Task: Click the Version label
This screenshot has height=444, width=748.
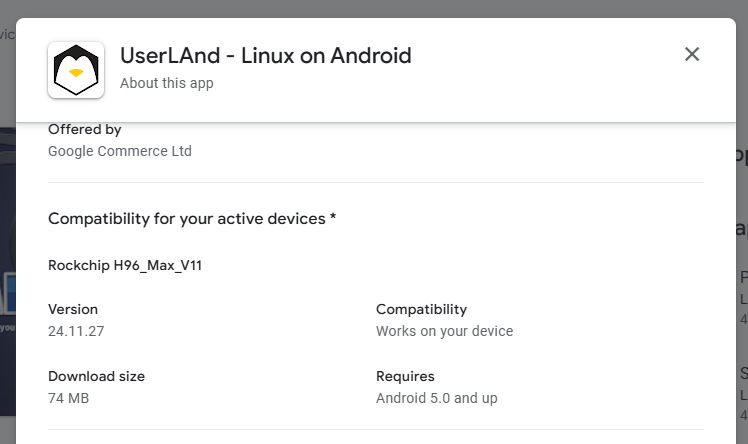Action: [x=73, y=309]
